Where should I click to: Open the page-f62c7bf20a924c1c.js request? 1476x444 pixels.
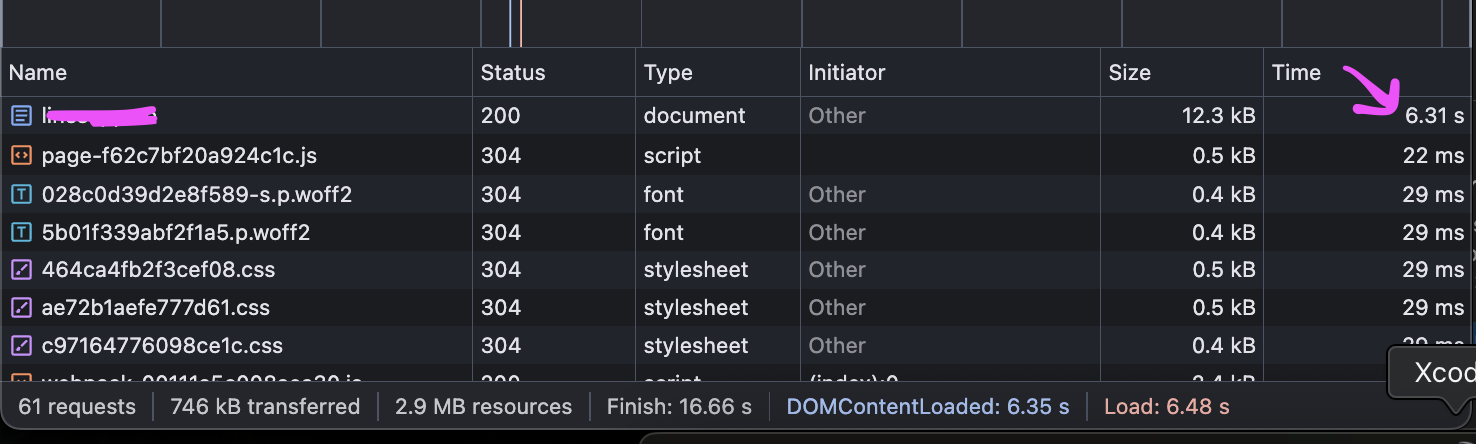click(179, 156)
